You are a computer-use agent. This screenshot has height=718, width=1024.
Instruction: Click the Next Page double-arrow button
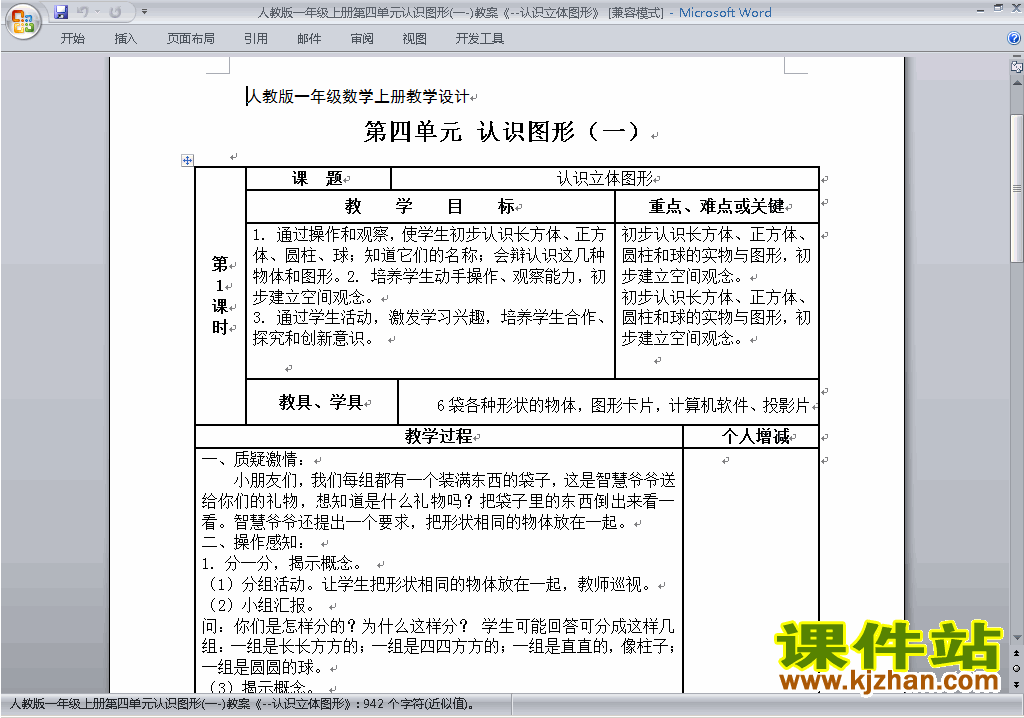click(1016, 684)
